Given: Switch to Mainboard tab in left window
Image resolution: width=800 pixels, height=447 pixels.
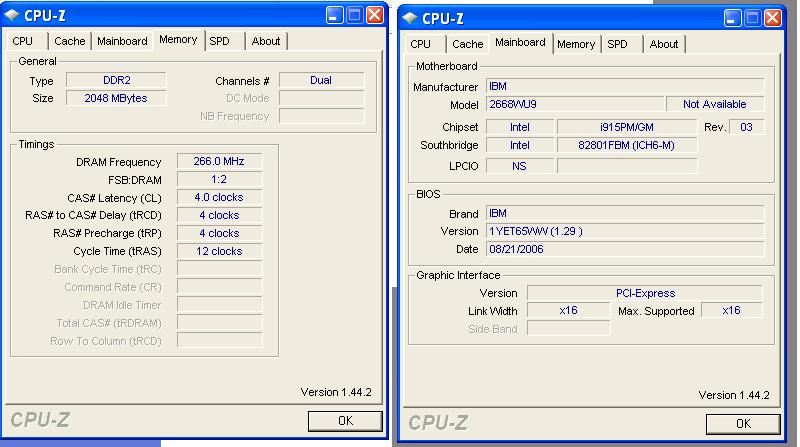Looking at the screenshot, I should click(122, 41).
